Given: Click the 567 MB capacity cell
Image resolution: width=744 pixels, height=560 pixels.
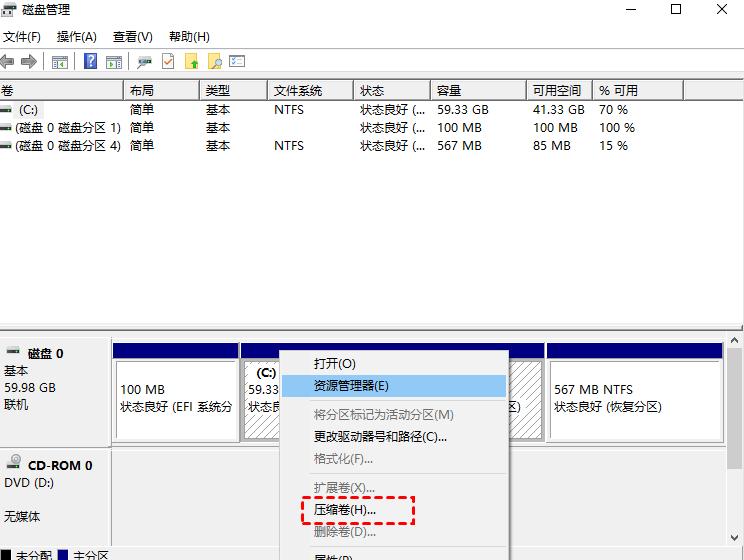Looking at the screenshot, I should (x=459, y=146).
